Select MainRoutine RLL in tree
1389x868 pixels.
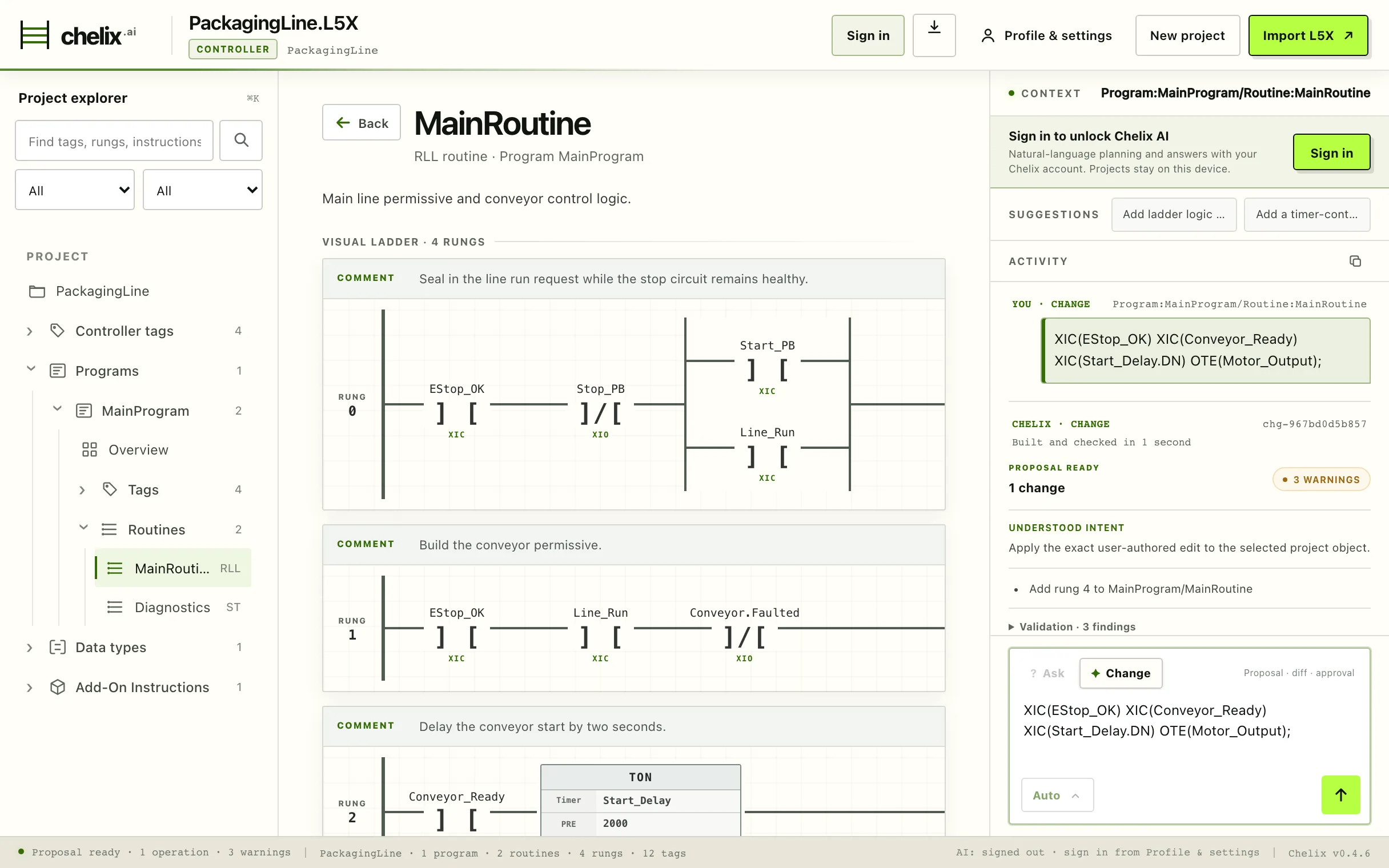(x=172, y=568)
